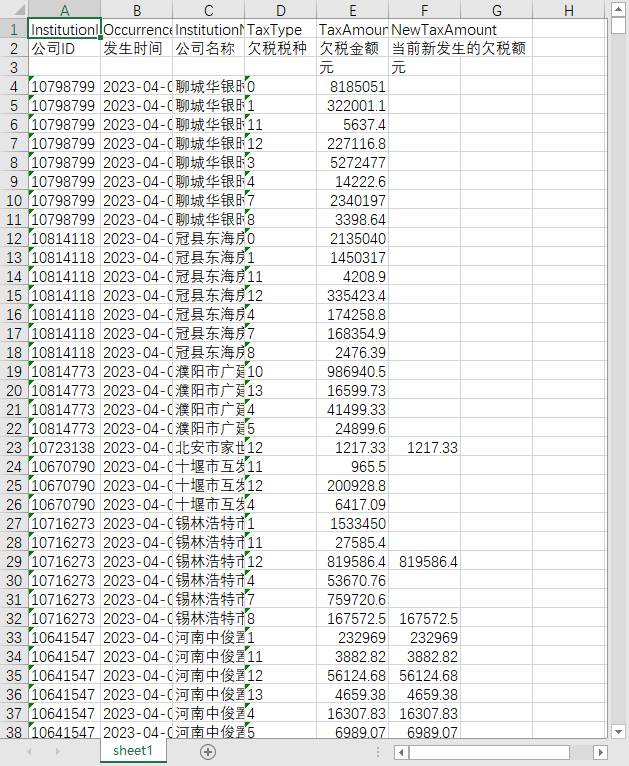This screenshot has height=766, width=629.
Task: Click tax amount 1533450
Action: coord(353,524)
